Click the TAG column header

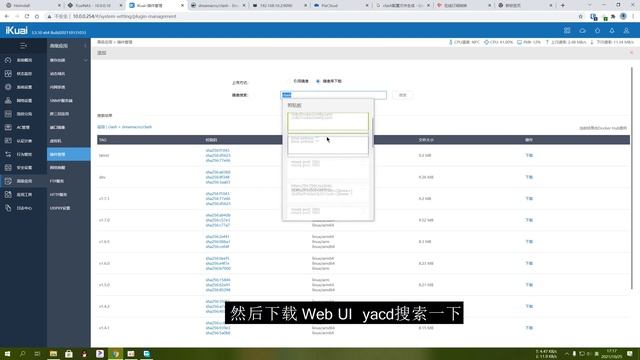(102, 140)
